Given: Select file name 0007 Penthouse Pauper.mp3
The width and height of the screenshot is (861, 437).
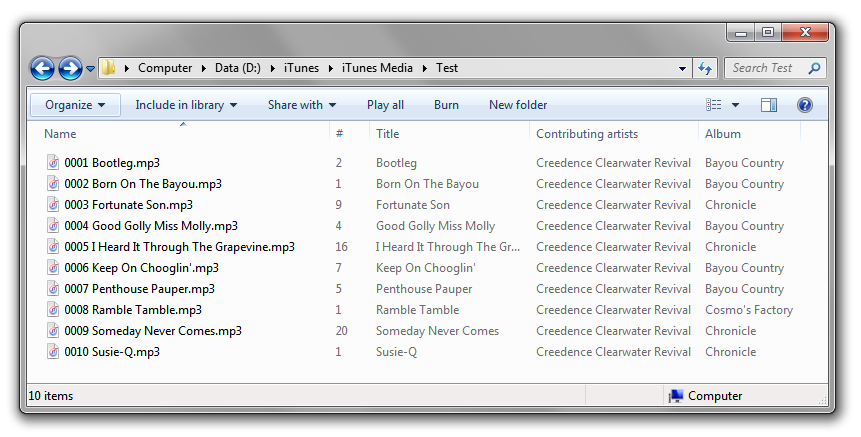Looking at the screenshot, I should pos(139,289).
